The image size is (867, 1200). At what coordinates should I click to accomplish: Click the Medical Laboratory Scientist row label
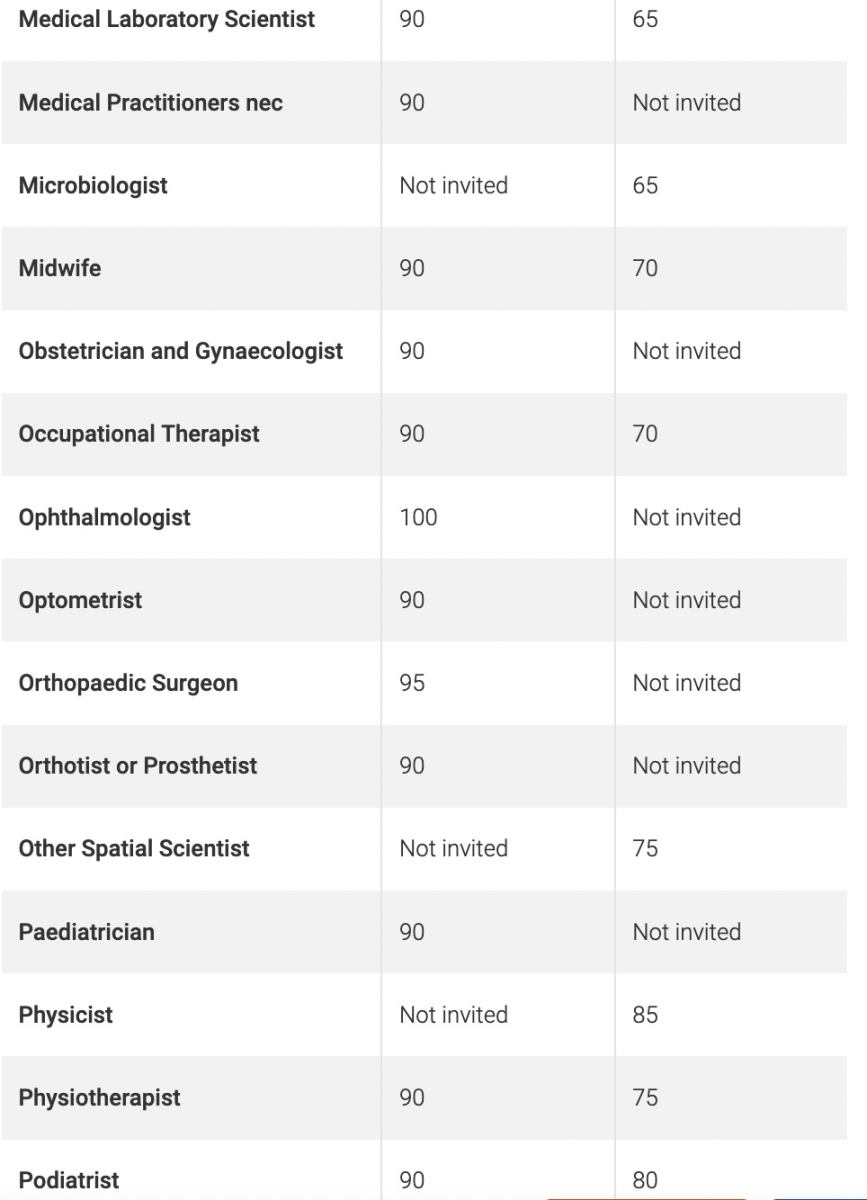pyautogui.click(x=167, y=20)
